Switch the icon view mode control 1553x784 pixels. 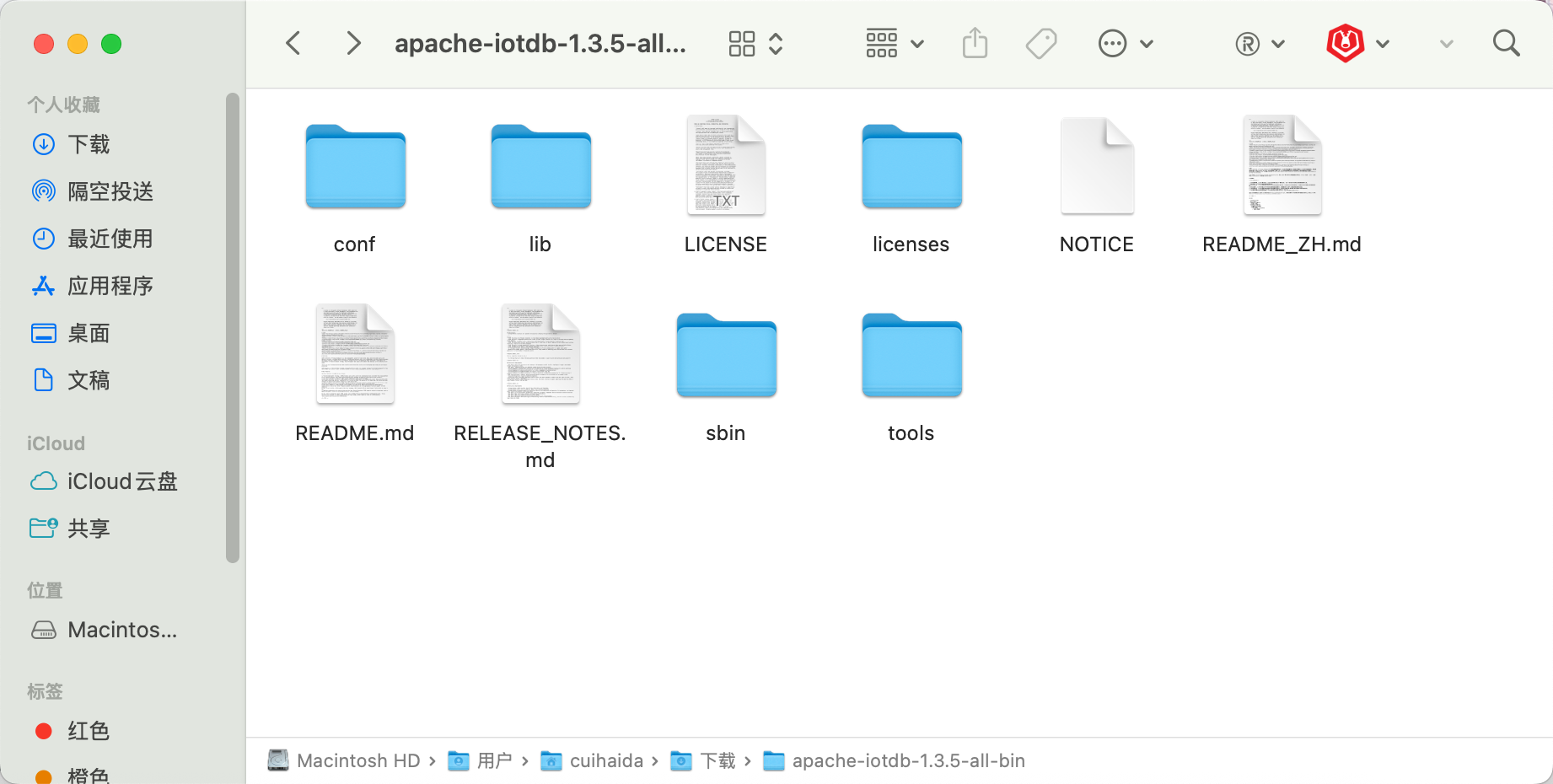click(x=756, y=44)
